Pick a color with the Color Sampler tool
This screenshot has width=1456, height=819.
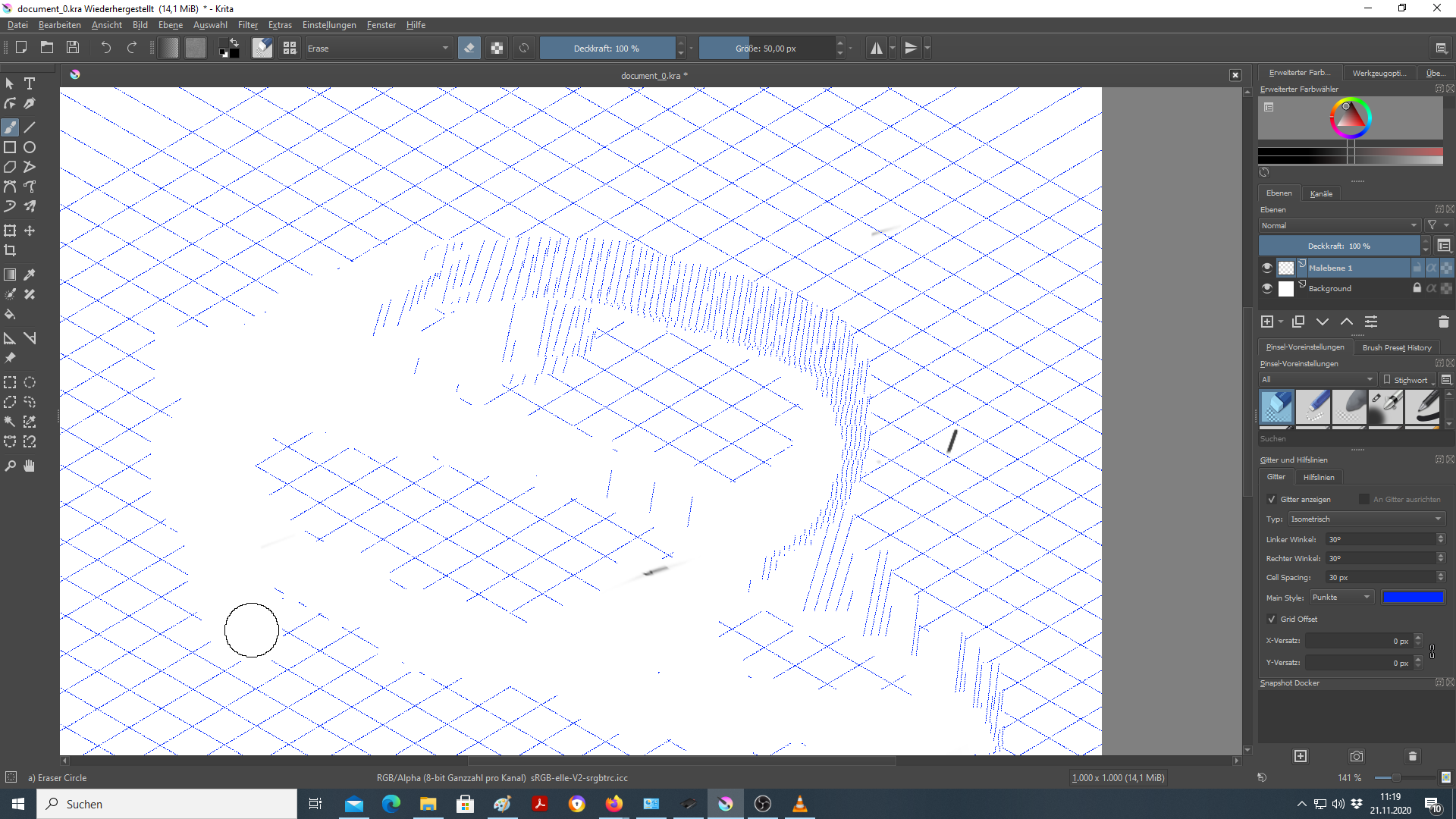[30, 275]
